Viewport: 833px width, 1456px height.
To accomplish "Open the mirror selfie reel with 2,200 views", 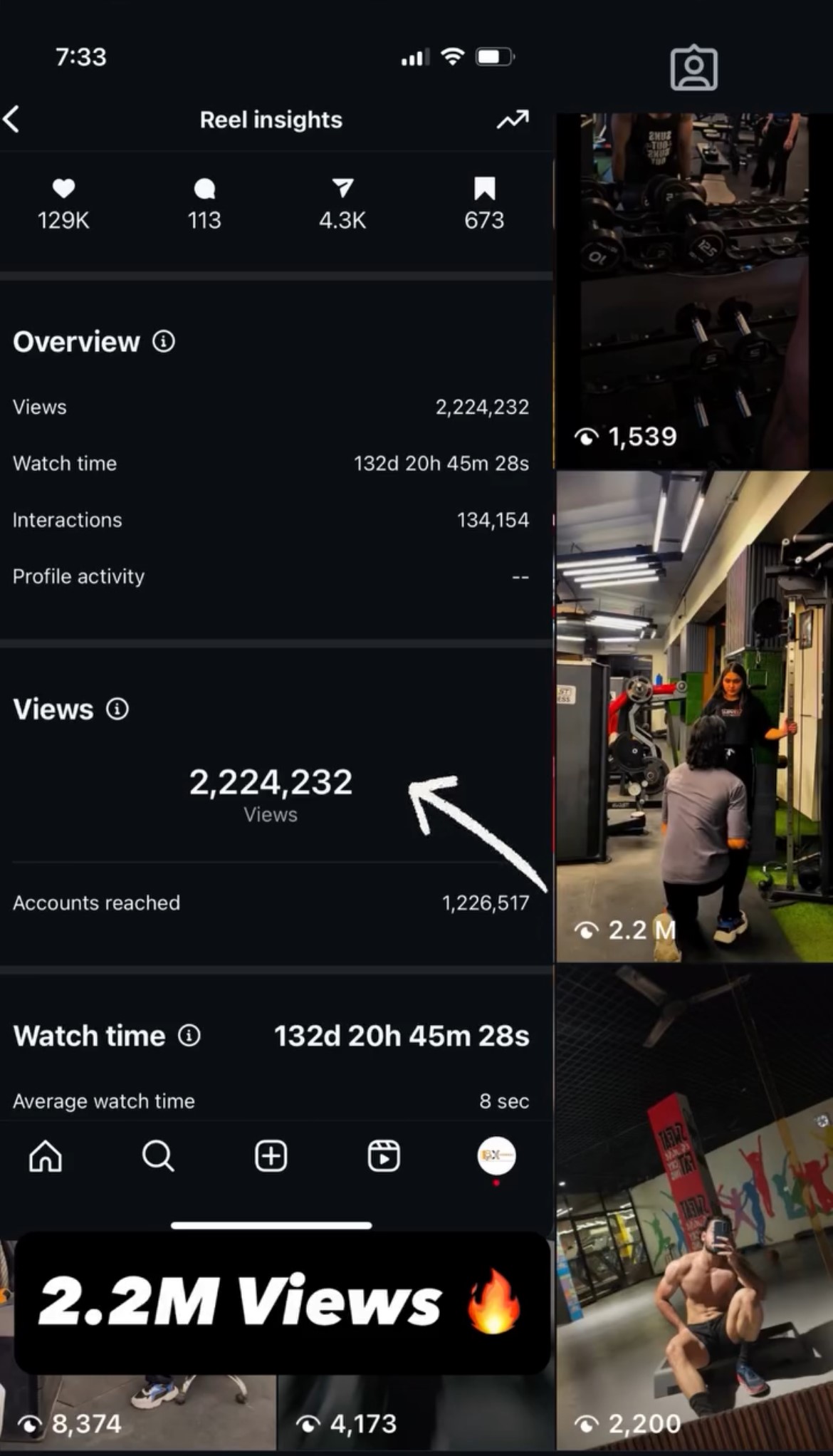I will (693, 1211).
